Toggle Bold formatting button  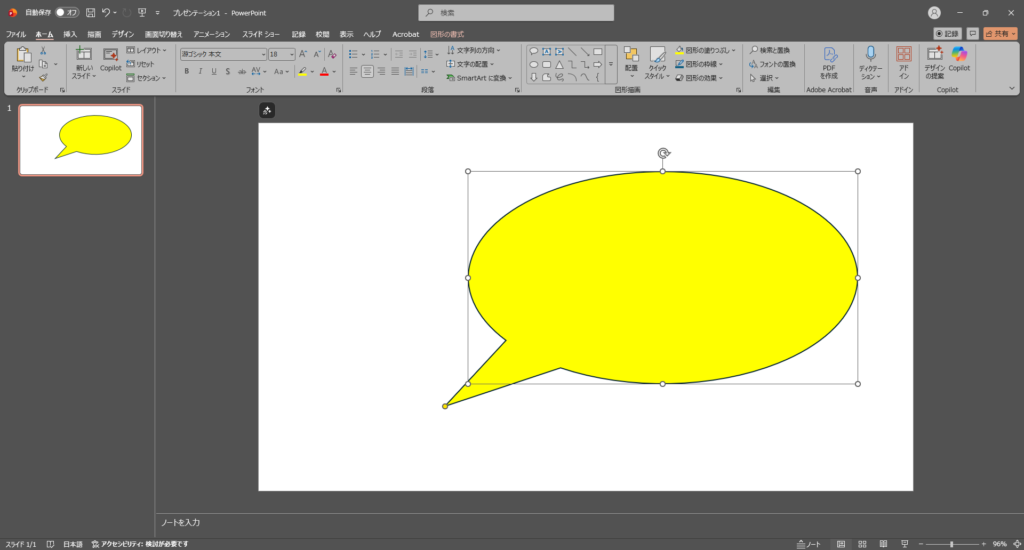coord(186,72)
